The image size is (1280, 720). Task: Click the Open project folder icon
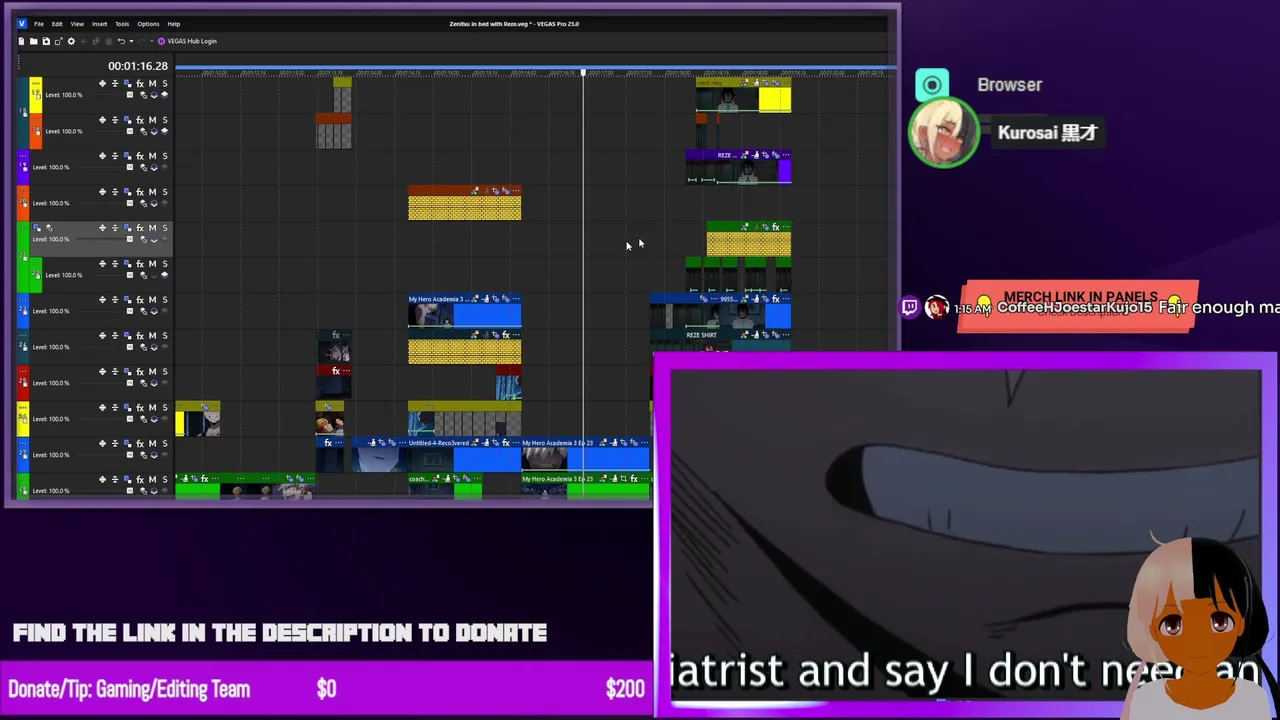33,41
